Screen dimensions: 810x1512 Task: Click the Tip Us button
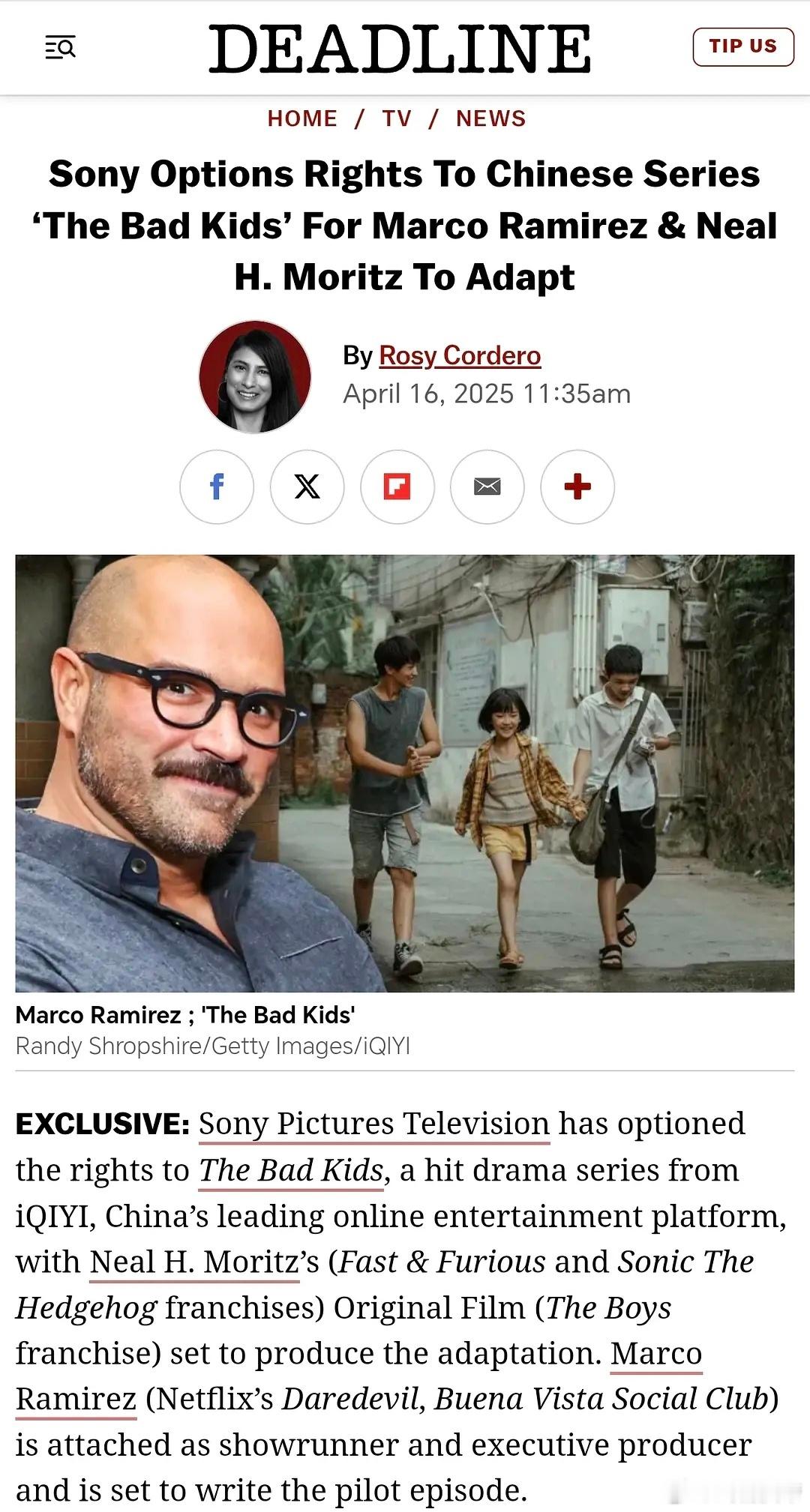coord(742,46)
